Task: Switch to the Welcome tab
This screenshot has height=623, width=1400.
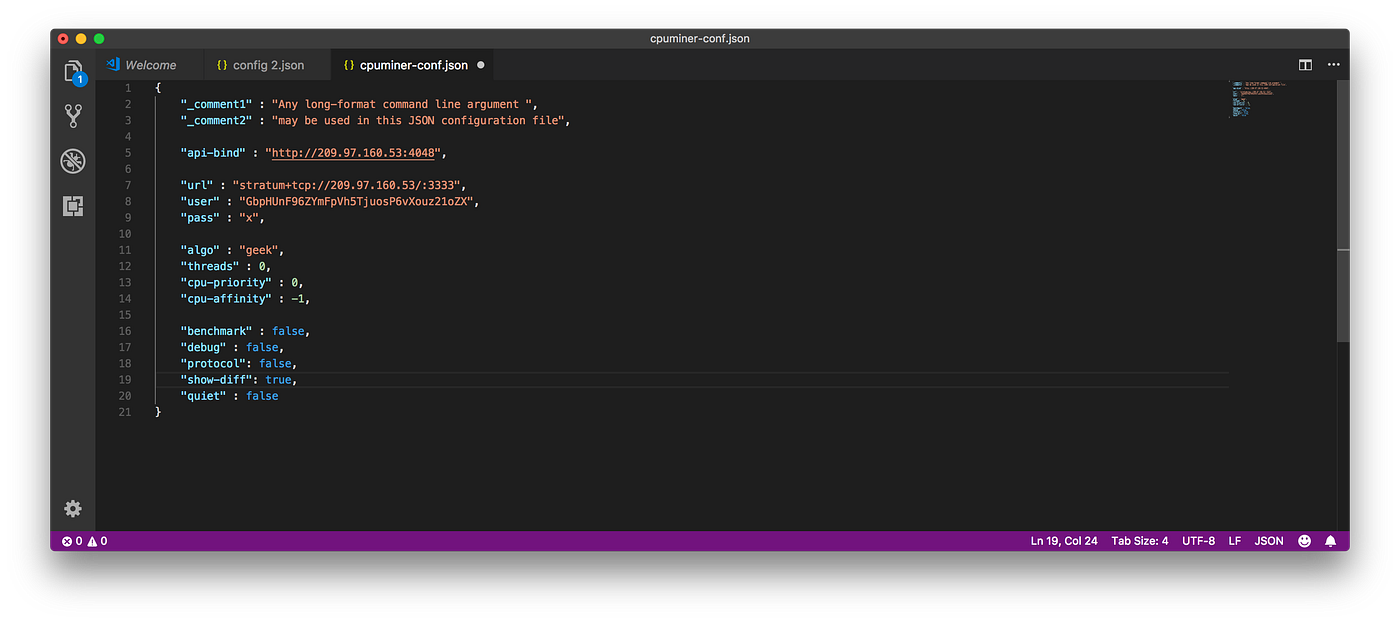Action: (x=150, y=65)
